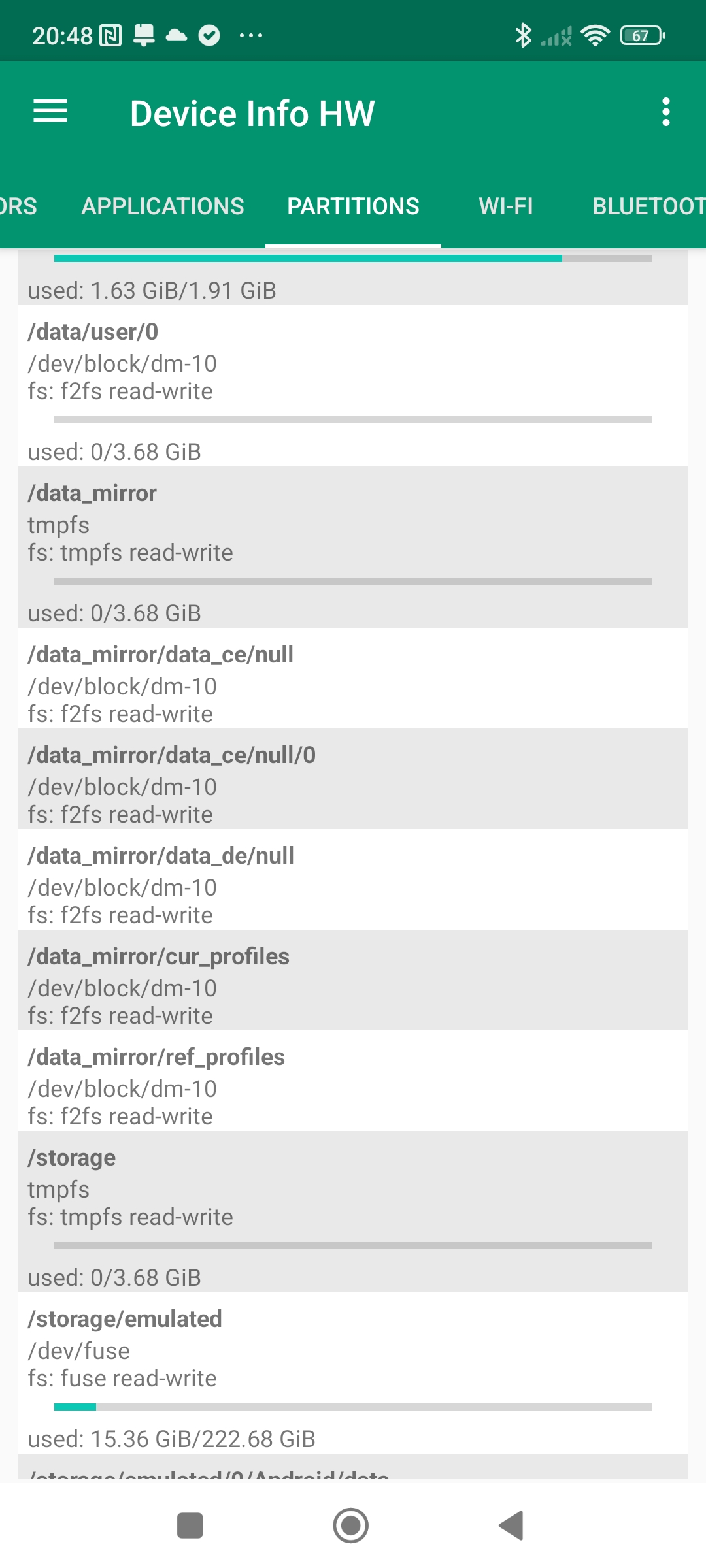Tap the /storage/emulated usage progress bar

tap(353, 1407)
